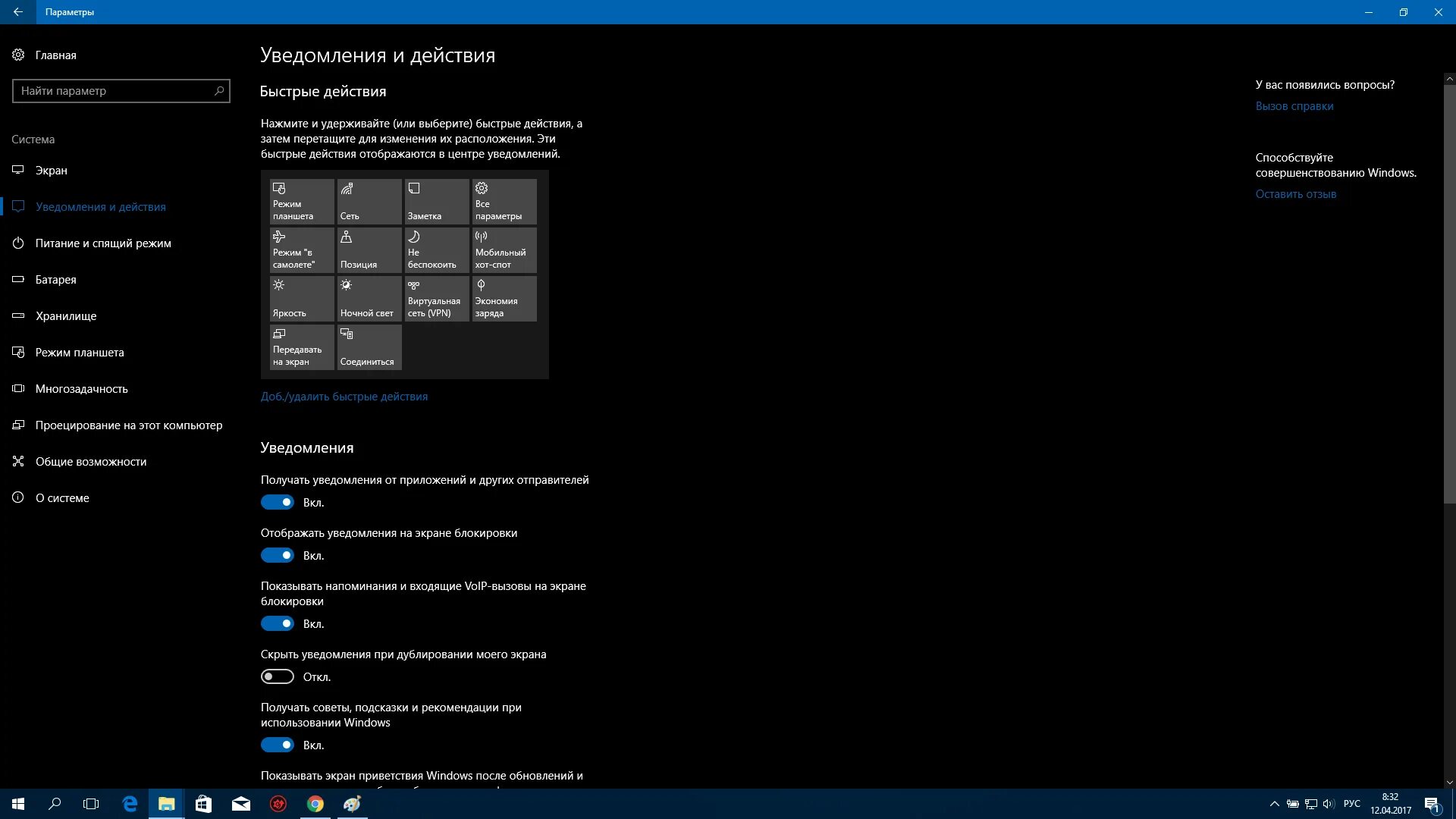Select the VPN quick action tile
The height and width of the screenshot is (819, 1456).
point(436,298)
